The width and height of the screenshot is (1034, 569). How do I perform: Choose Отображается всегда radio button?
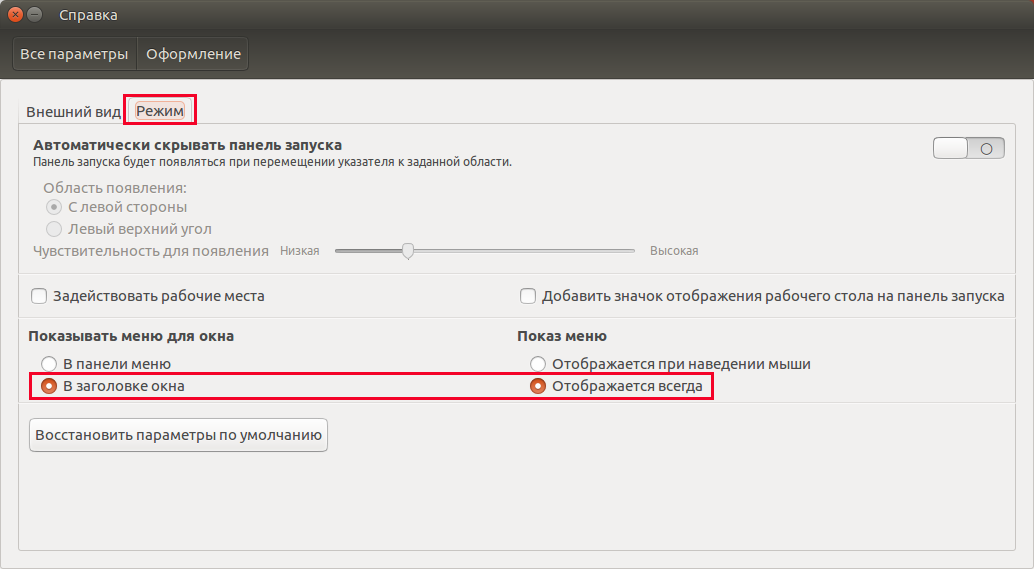[616, 386]
